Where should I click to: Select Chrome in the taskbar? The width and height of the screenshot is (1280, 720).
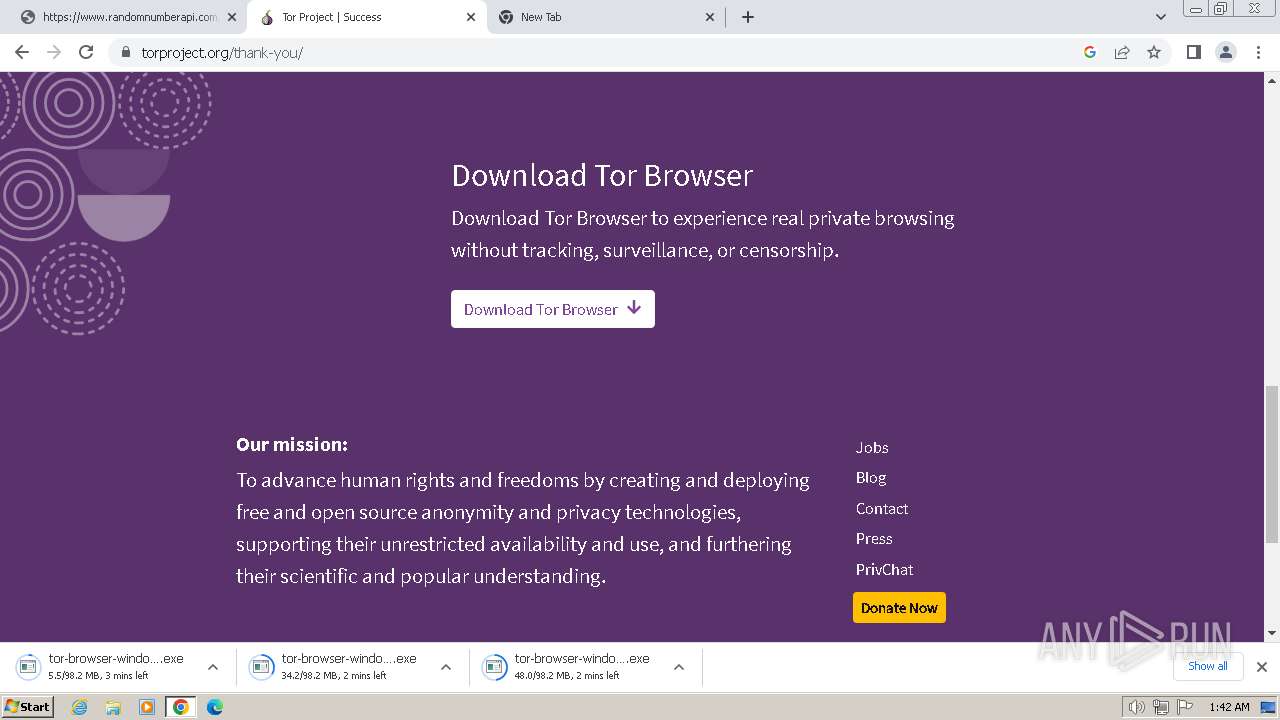(181, 707)
